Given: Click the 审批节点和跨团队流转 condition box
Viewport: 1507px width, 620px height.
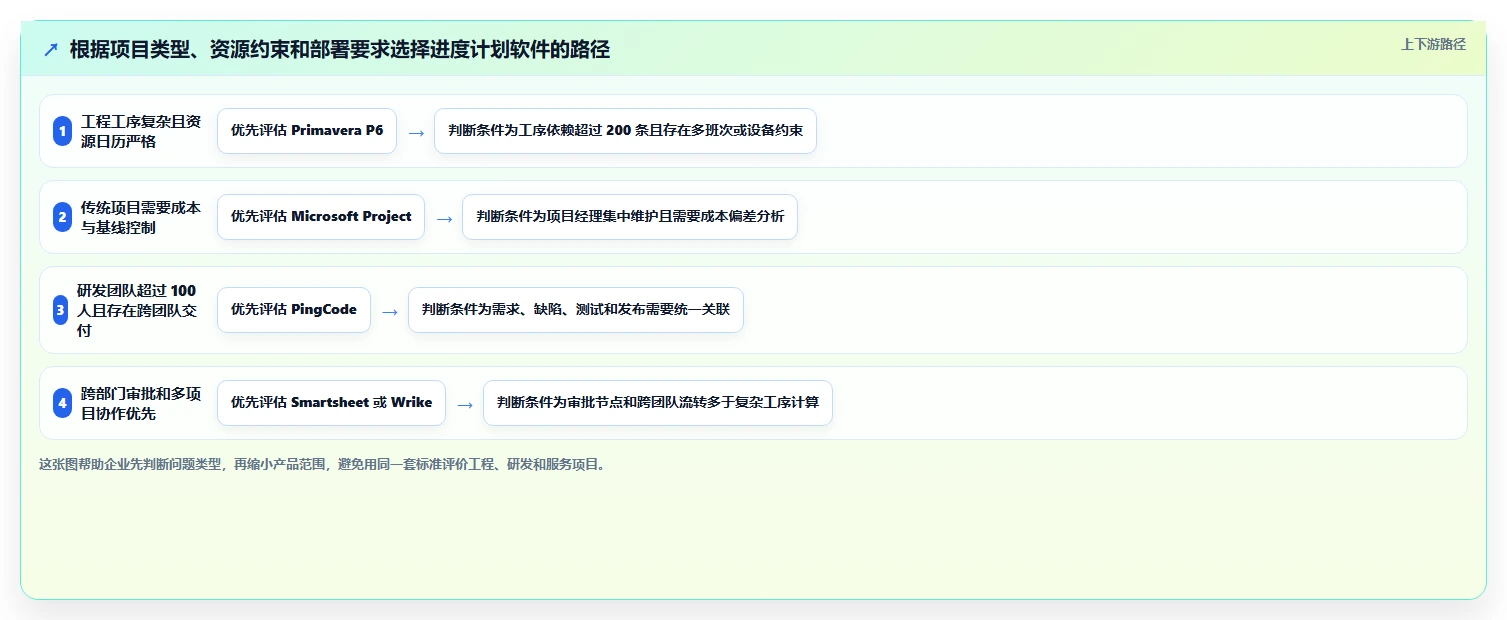Looking at the screenshot, I should [x=658, y=403].
